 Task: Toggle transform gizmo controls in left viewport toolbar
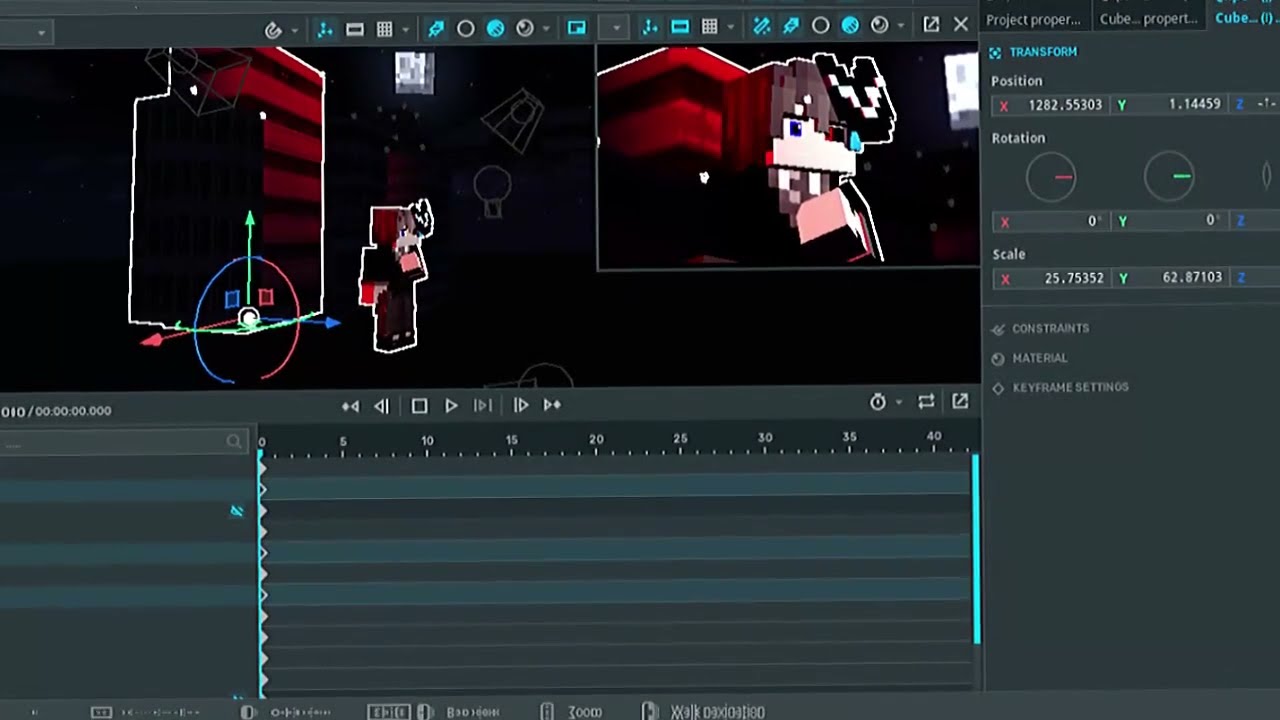325,30
